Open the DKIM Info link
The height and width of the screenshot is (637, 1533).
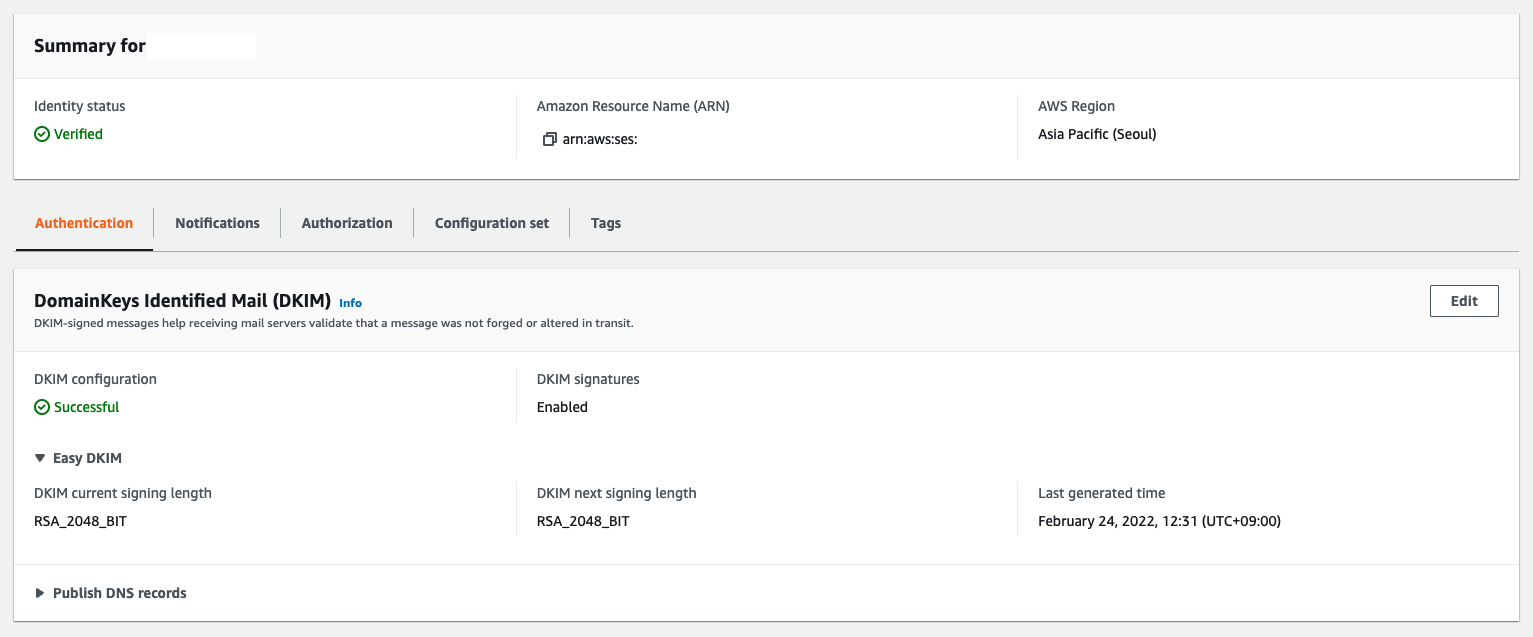point(350,303)
